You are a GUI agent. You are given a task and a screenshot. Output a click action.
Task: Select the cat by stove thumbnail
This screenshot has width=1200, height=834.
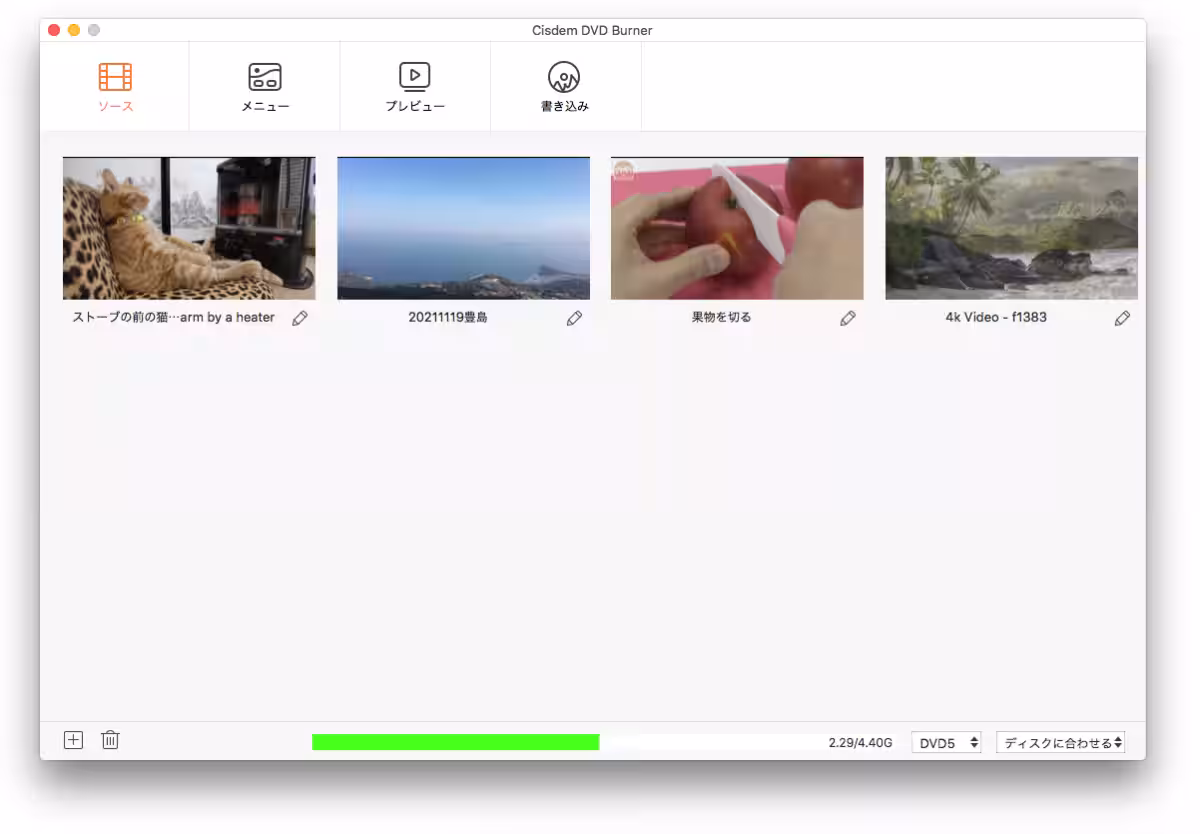coord(189,228)
